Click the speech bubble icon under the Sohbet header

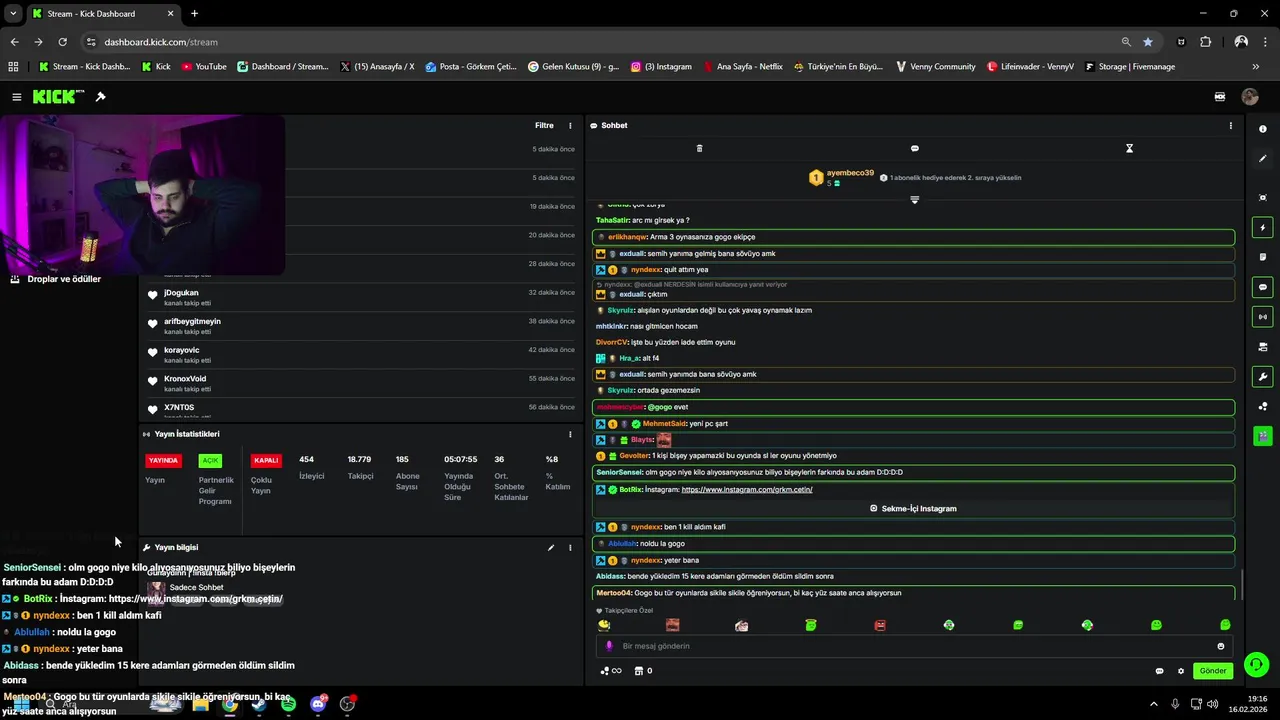pos(914,148)
